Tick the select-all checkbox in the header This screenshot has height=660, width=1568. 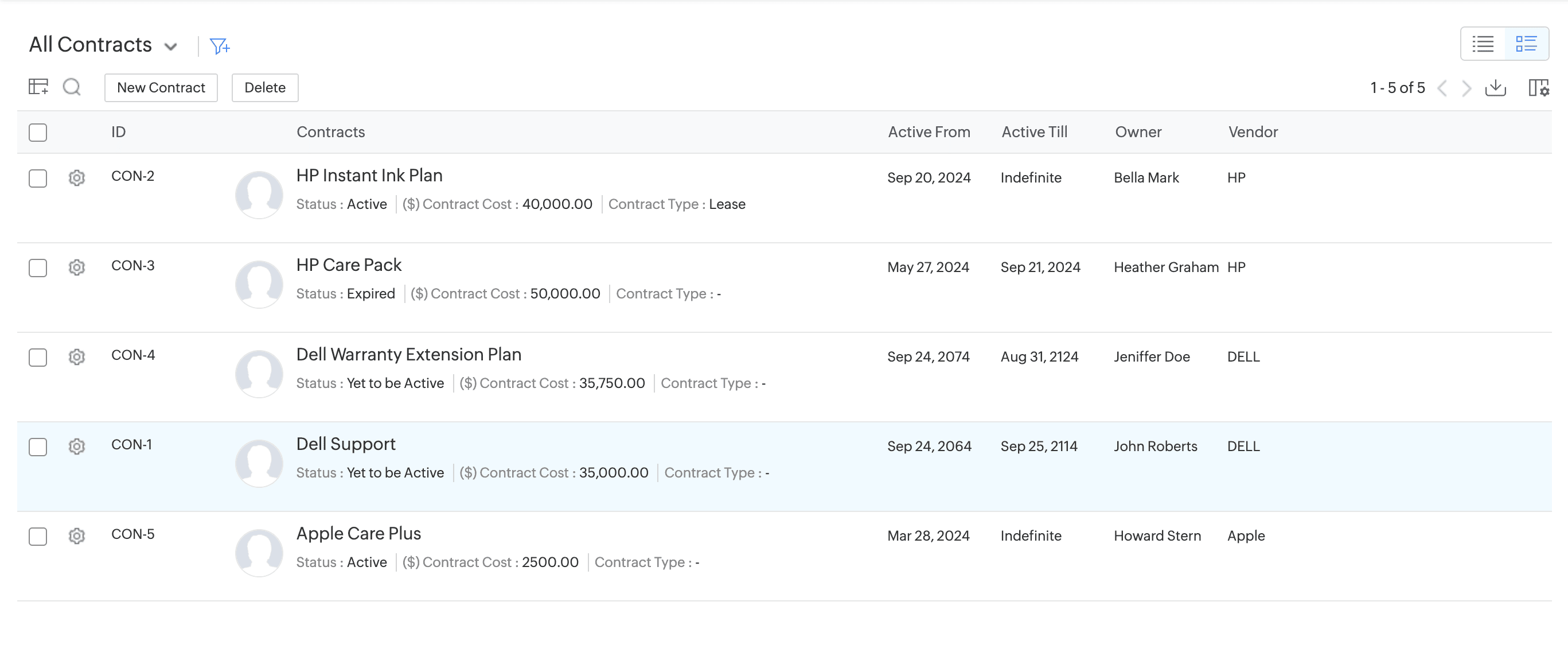click(38, 132)
